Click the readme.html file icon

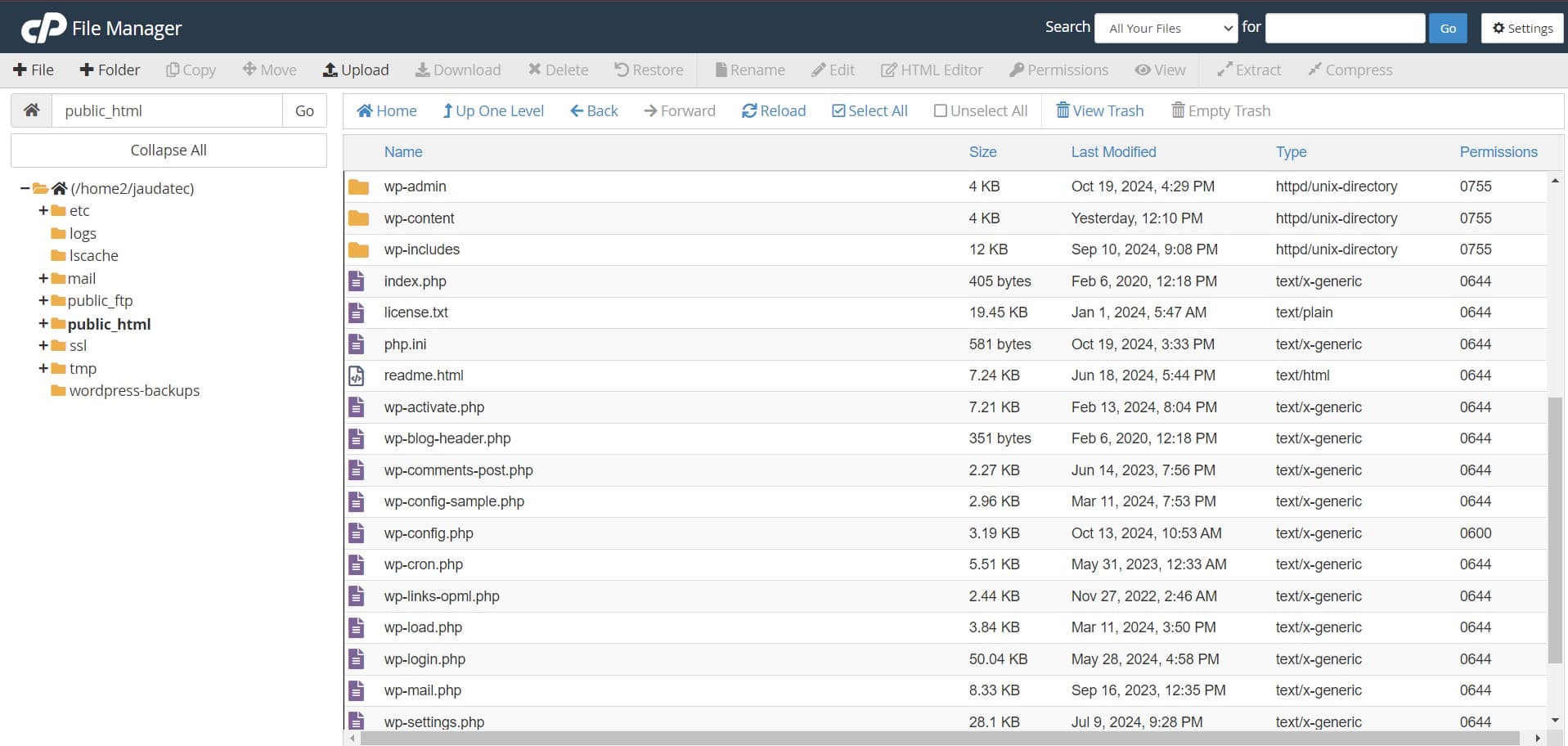click(357, 375)
